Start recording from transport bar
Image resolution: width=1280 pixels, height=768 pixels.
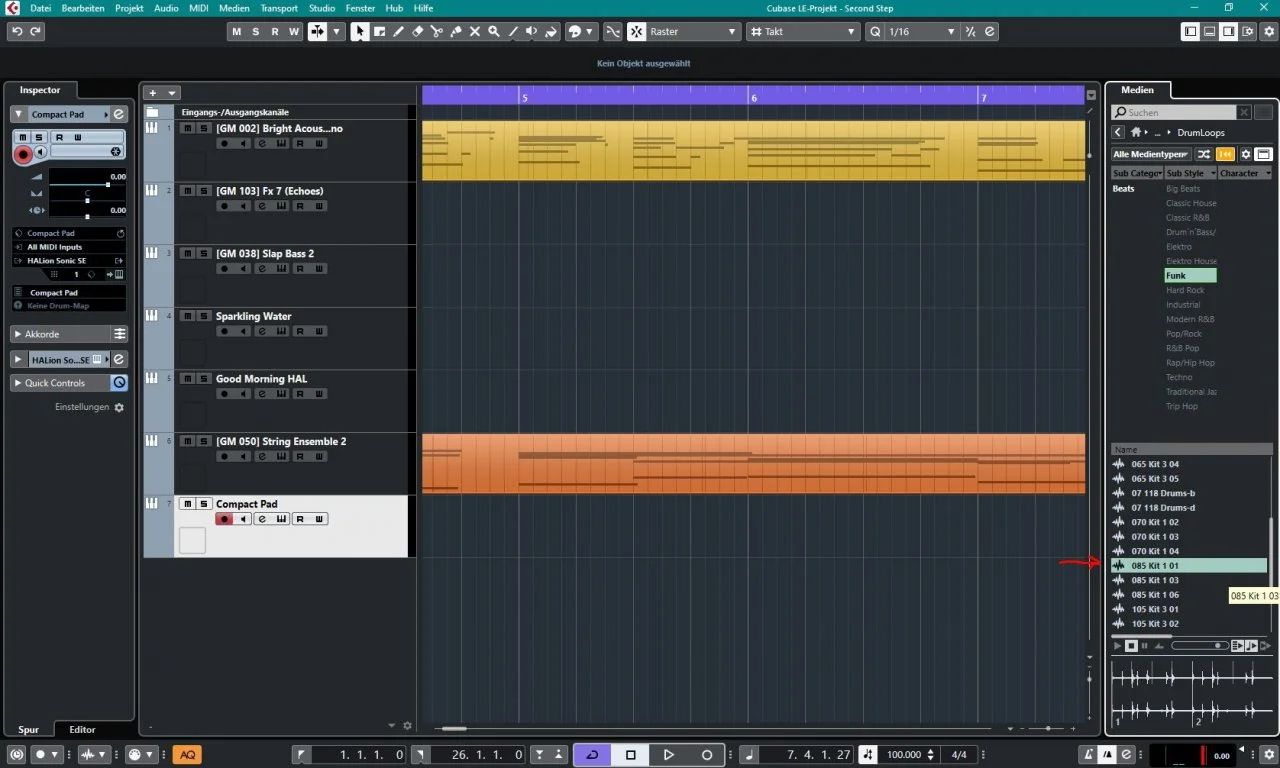pos(707,754)
